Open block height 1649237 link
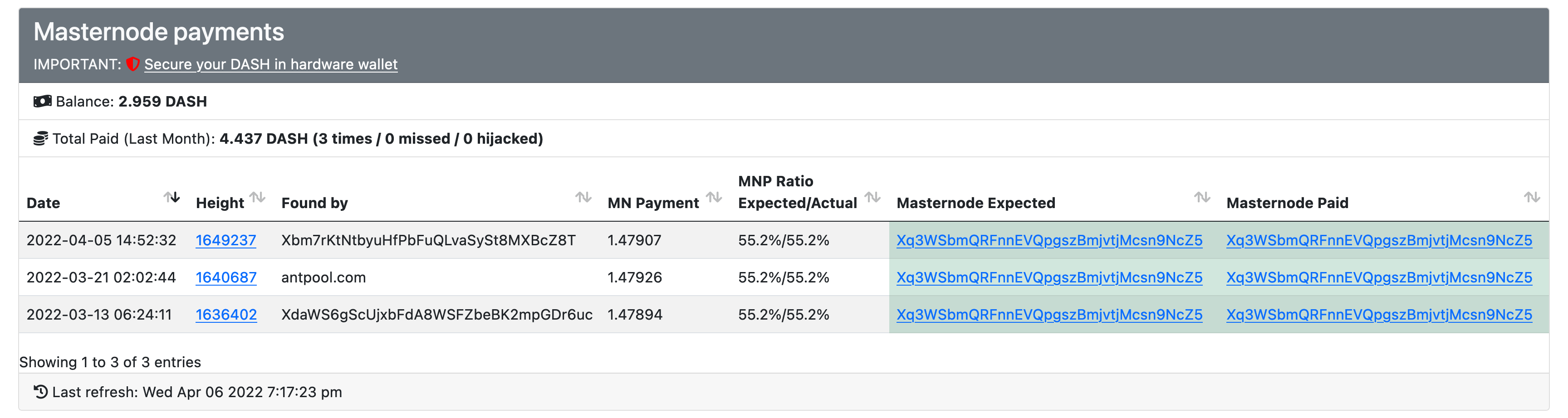1568x418 pixels. [x=226, y=240]
